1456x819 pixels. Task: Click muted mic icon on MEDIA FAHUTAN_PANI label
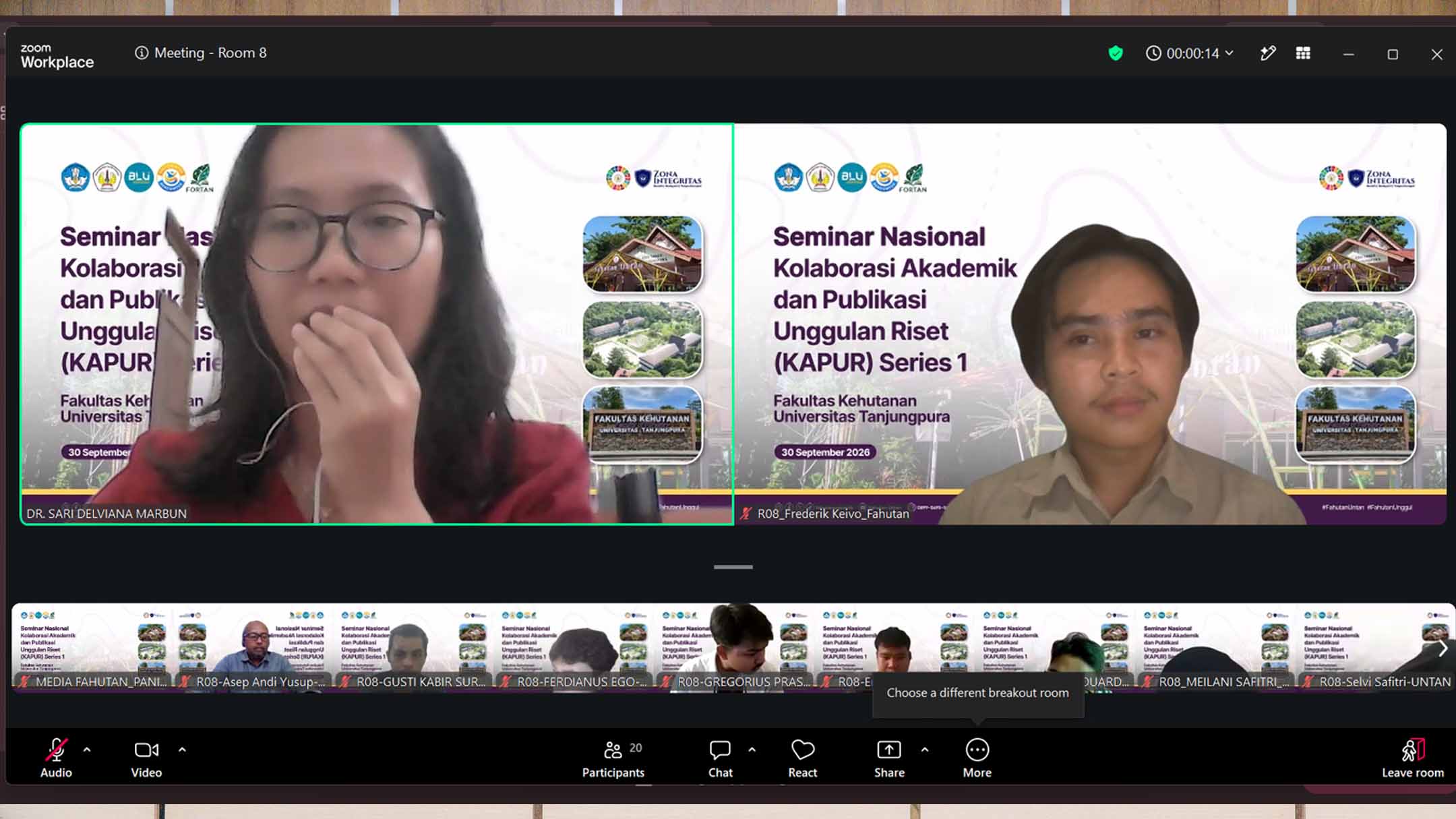tap(24, 681)
